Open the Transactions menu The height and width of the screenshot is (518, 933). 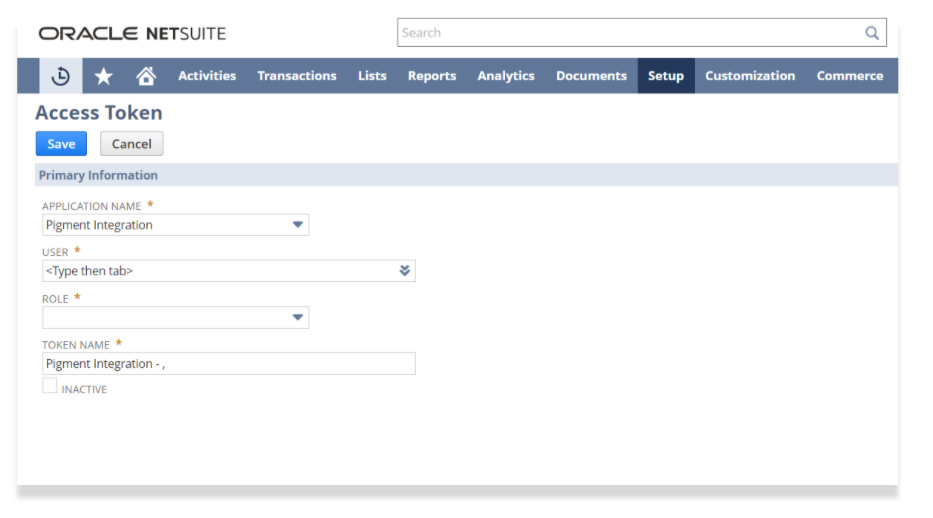(x=297, y=76)
